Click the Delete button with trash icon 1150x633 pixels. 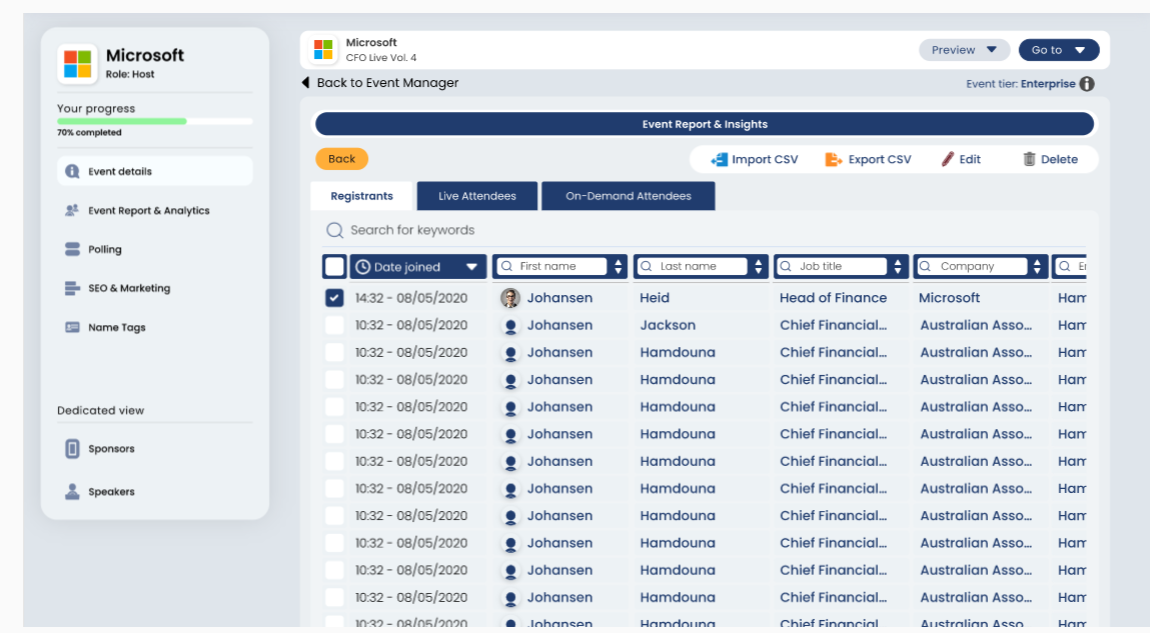pos(1050,159)
